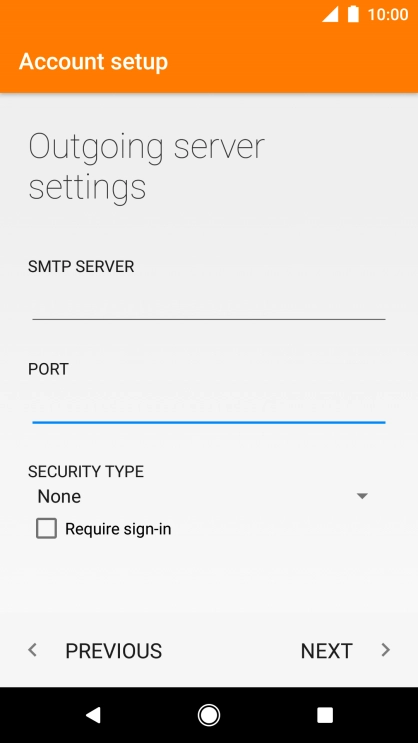Screen dimensions: 418x743
Task: Tap the 10:00 clock in status bar
Action: point(388,15)
